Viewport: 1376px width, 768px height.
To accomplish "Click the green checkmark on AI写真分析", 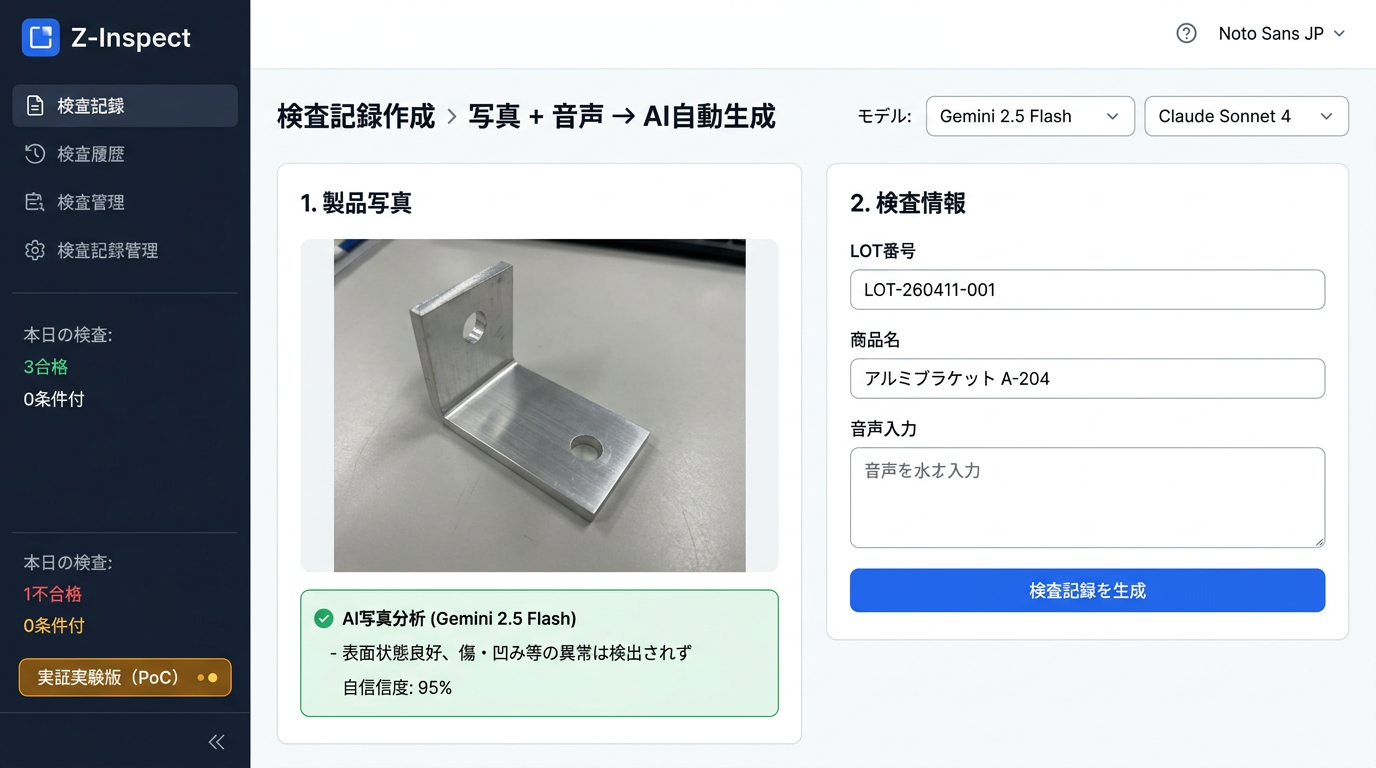I will (323, 618).
